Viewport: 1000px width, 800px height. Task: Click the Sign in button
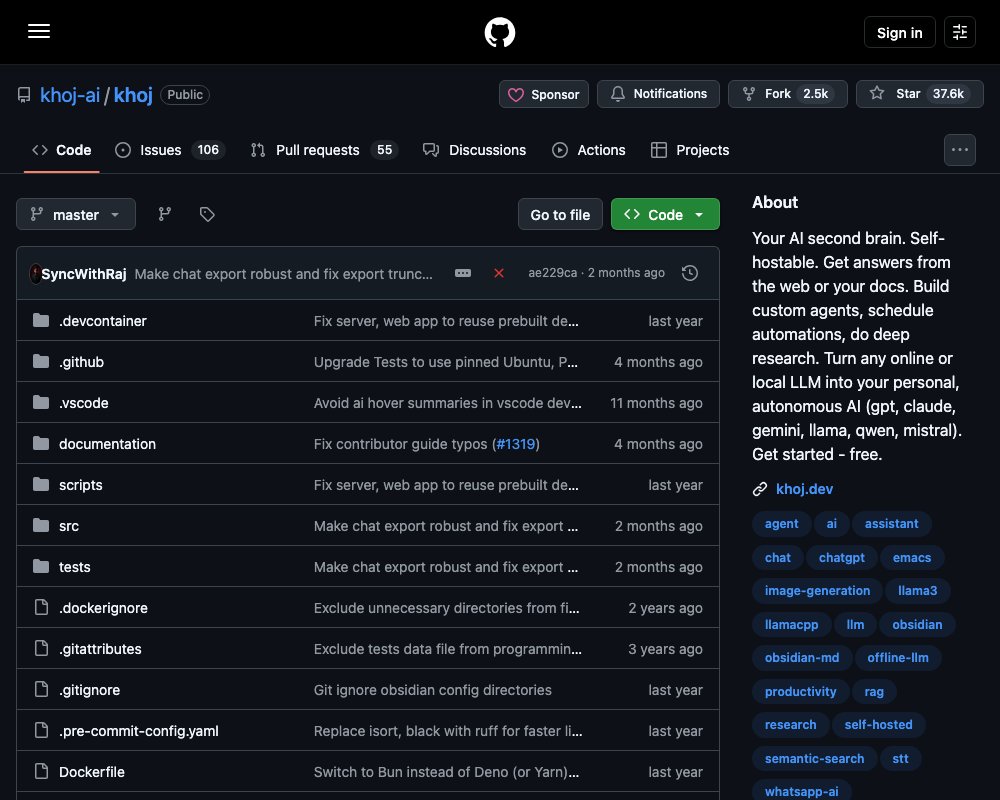[x=899, y=32]
